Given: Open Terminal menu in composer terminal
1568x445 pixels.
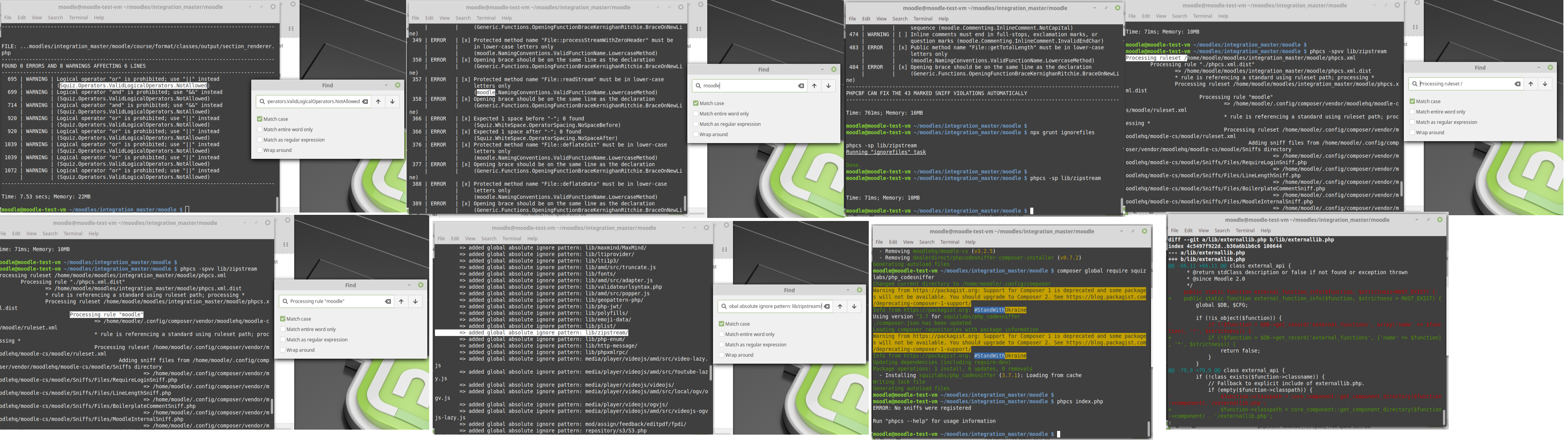Looking at the screenshot, I should point(950,242).
